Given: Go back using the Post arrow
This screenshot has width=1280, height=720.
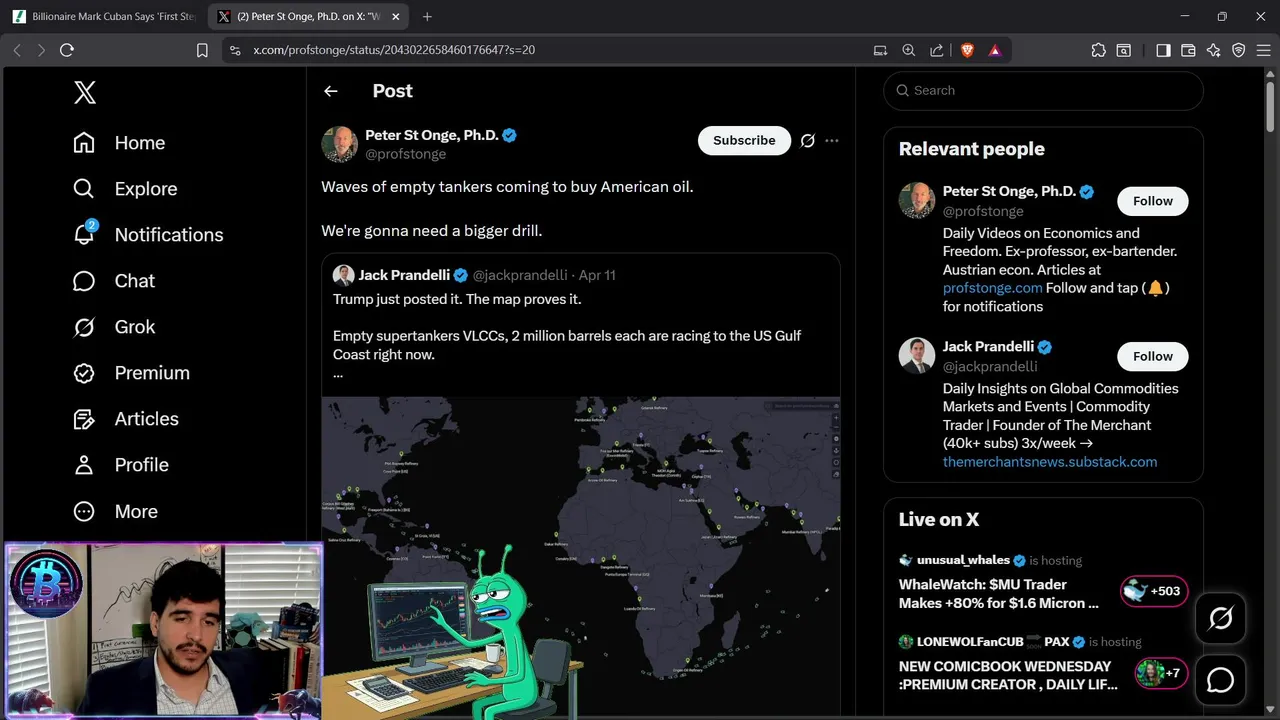Looking at the screenshot, I should click(331, 91).
